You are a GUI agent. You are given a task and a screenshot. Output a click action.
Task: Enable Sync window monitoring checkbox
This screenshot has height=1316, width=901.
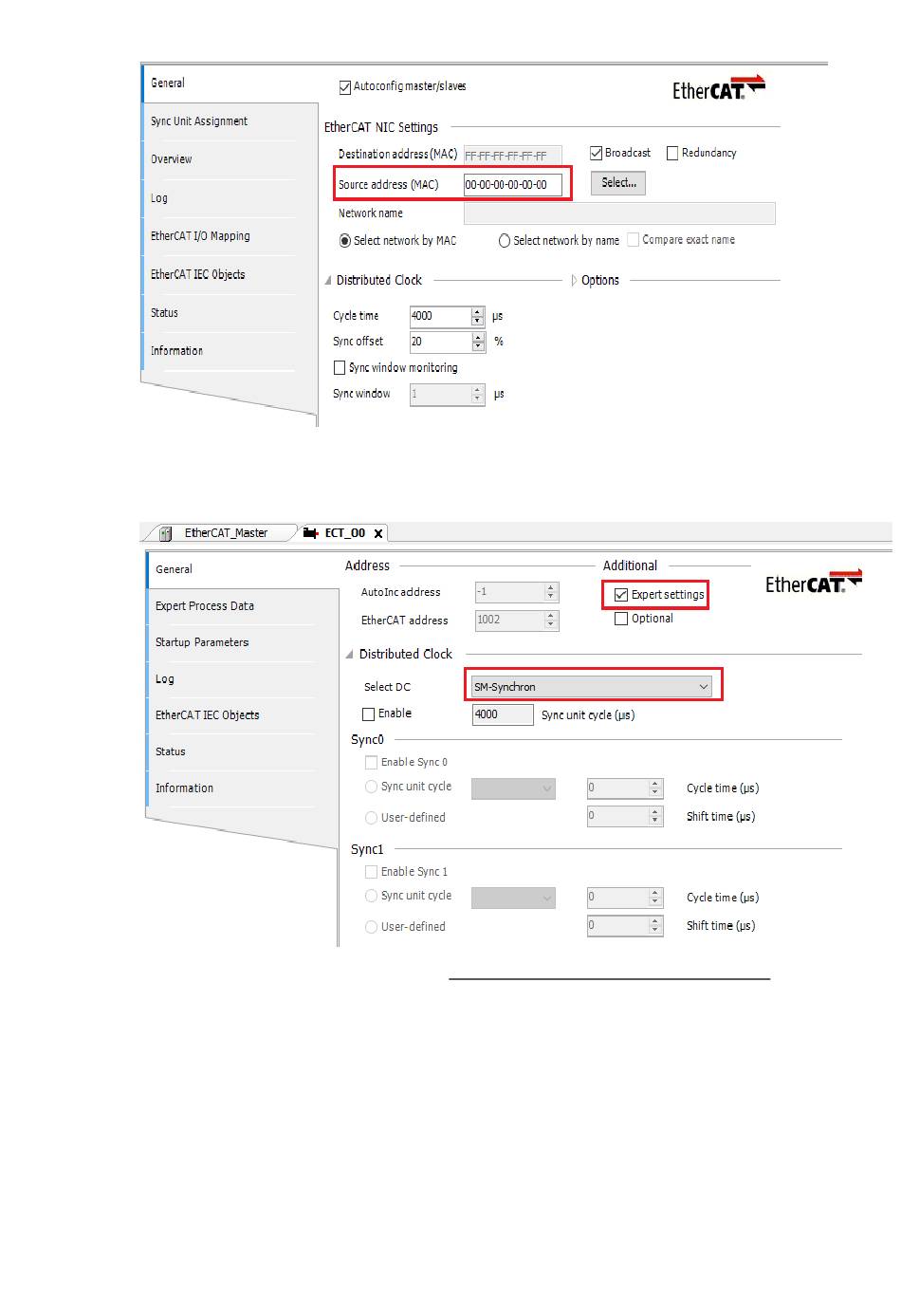click(x=340, y=368)
